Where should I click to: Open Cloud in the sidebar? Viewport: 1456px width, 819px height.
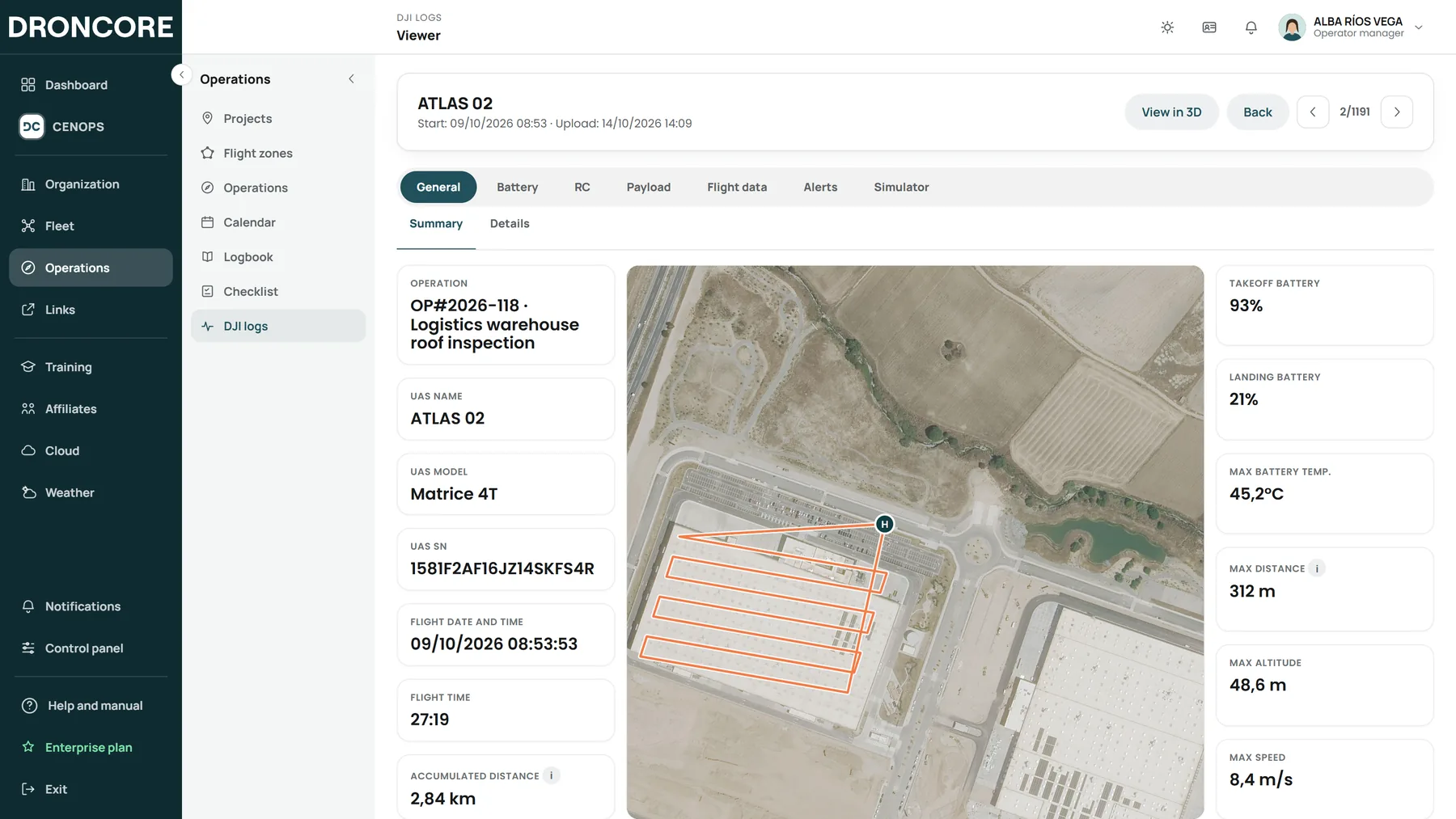point(91,450)
